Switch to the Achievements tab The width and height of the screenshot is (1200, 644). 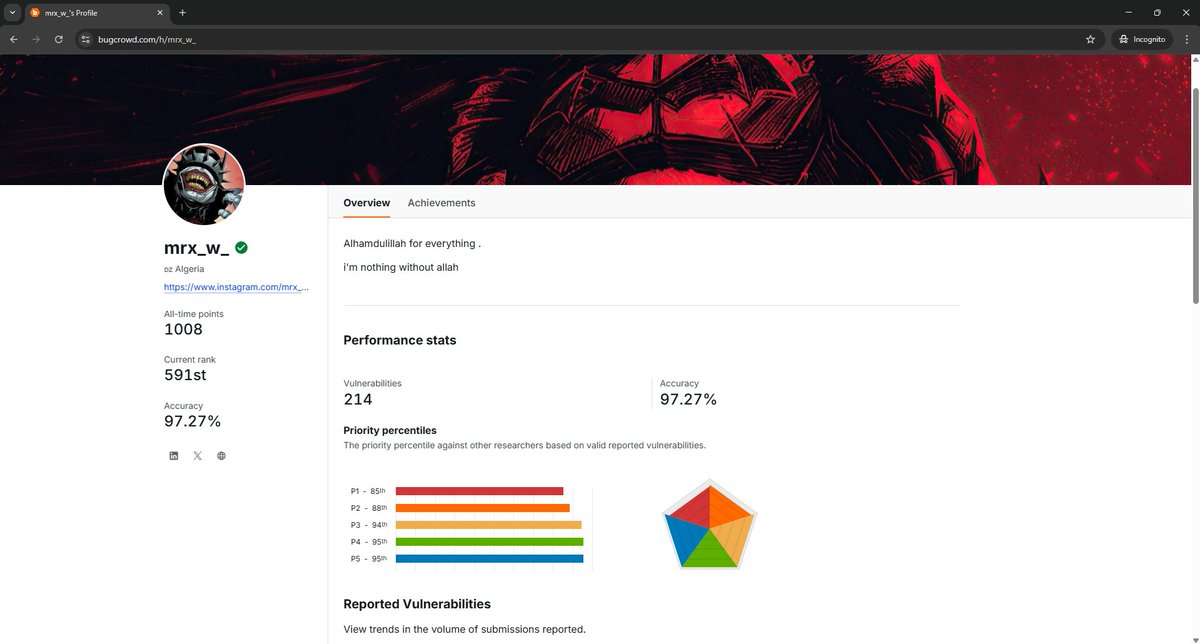[441, 203]
